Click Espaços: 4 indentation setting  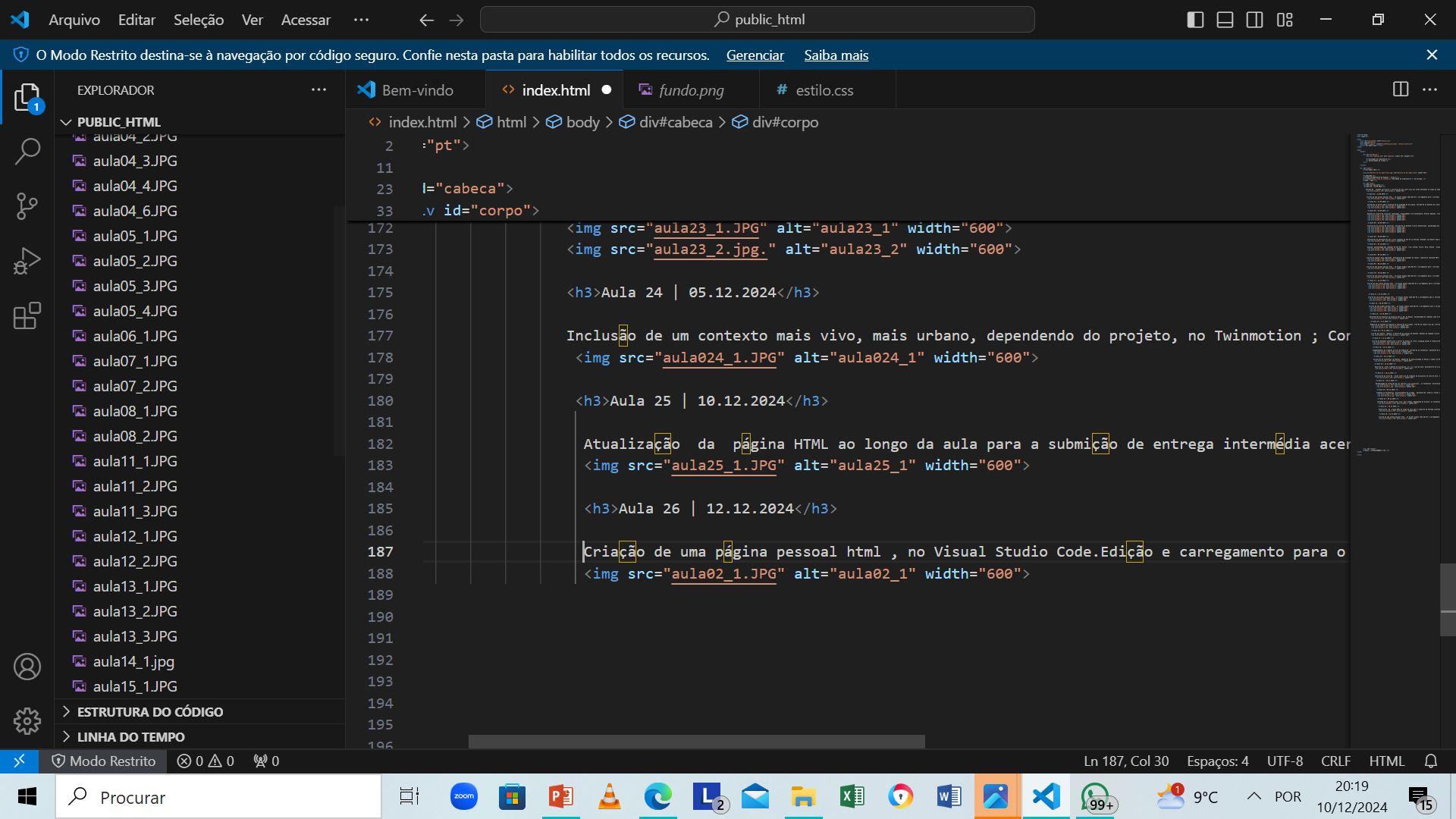coord(1217,761)
